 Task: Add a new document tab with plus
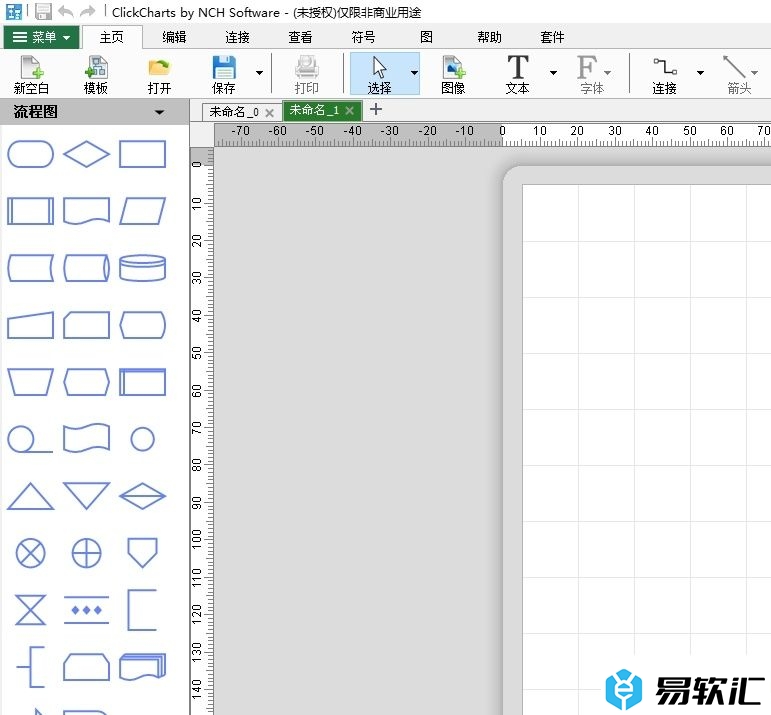pyautogui.click(x=376, y=109)
